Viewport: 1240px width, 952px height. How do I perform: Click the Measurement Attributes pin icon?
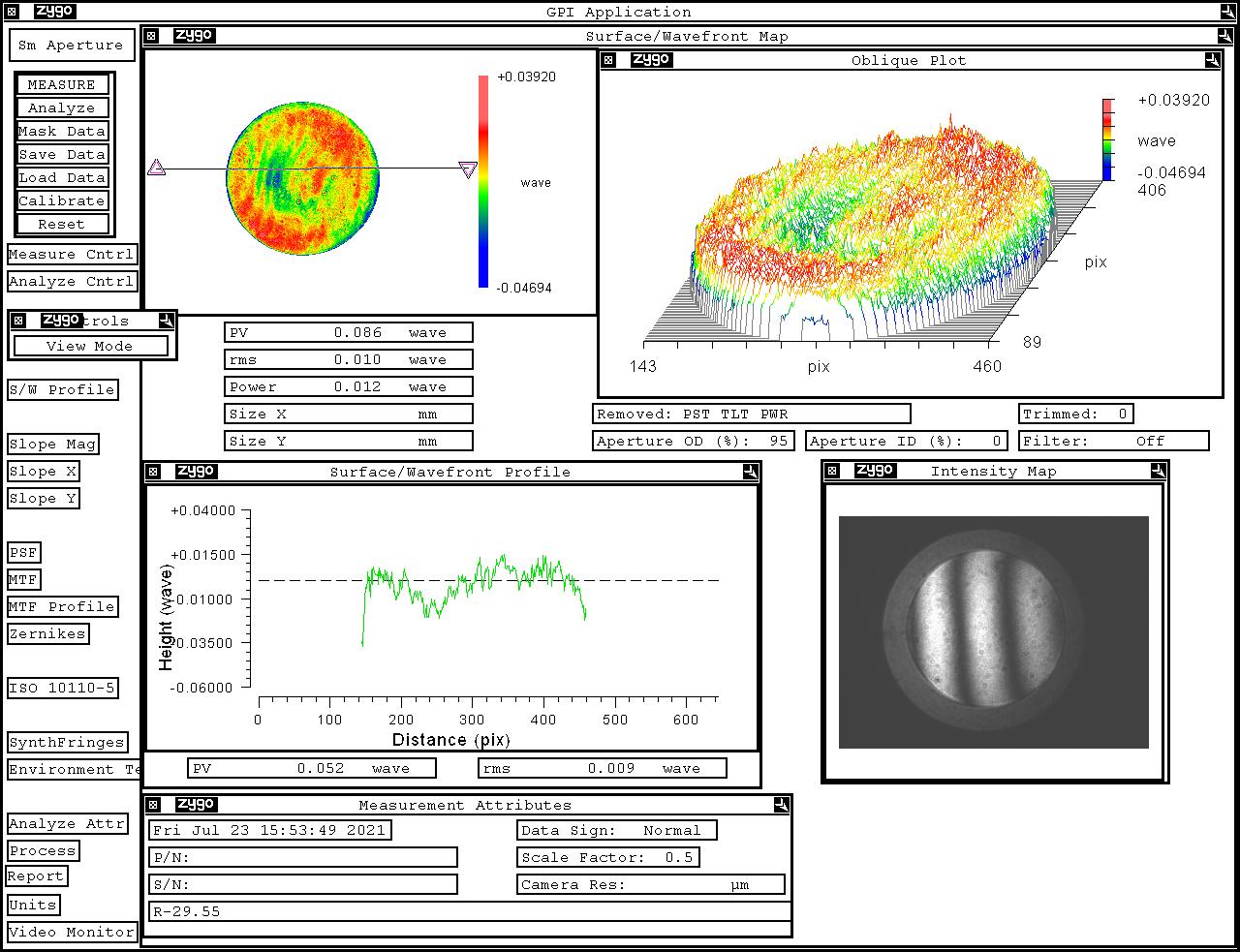pyautogui.click(x=782, y=805)
